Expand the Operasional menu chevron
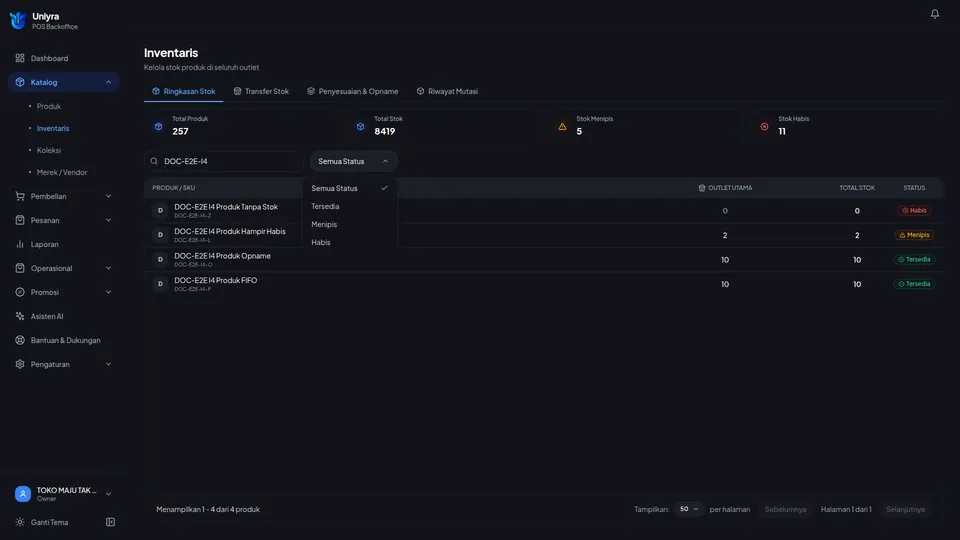The width and height of the screenshot is (960, 540). point(108,268)
